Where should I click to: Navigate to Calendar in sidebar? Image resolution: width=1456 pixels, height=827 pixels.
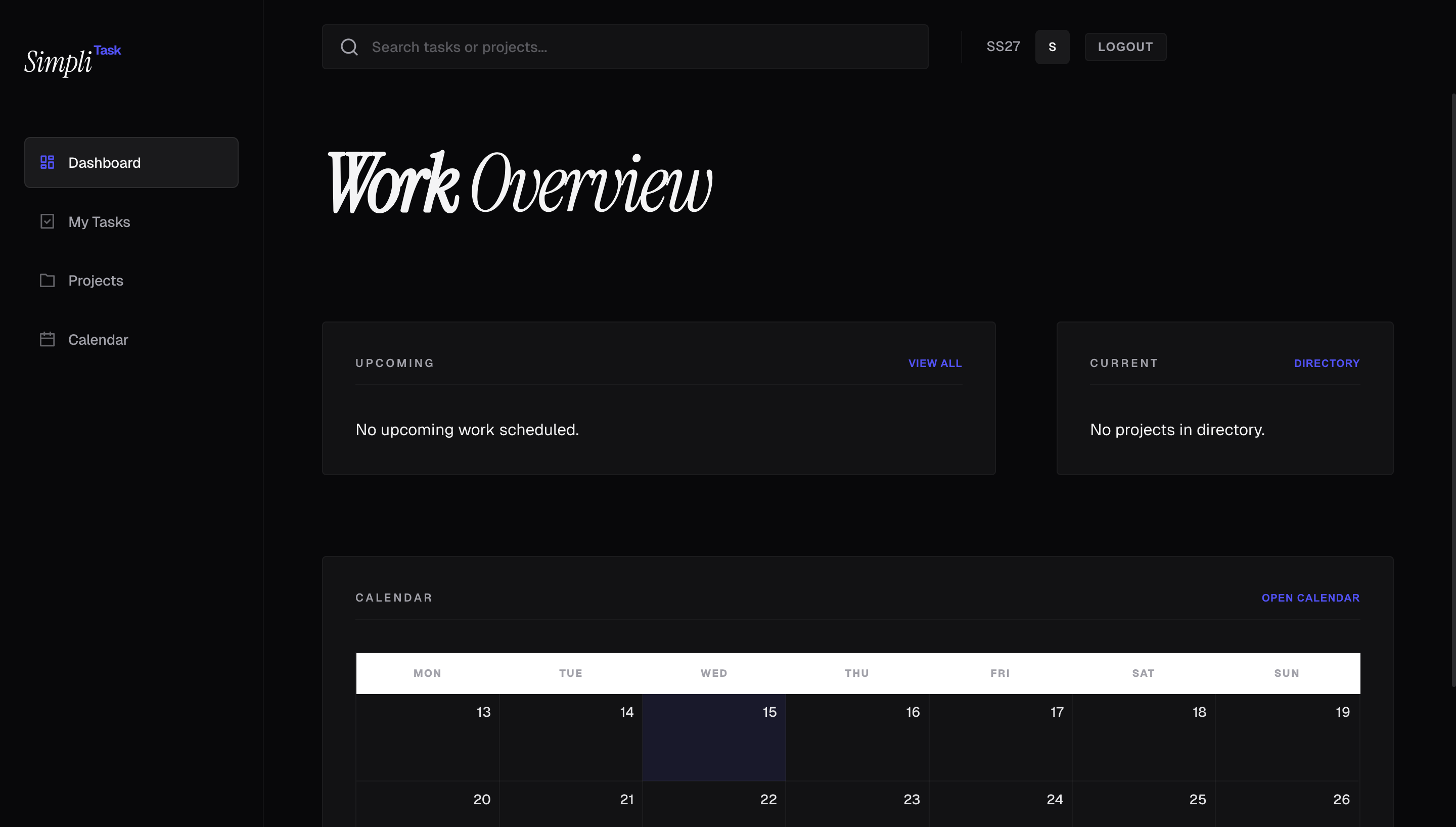point(131,340)
